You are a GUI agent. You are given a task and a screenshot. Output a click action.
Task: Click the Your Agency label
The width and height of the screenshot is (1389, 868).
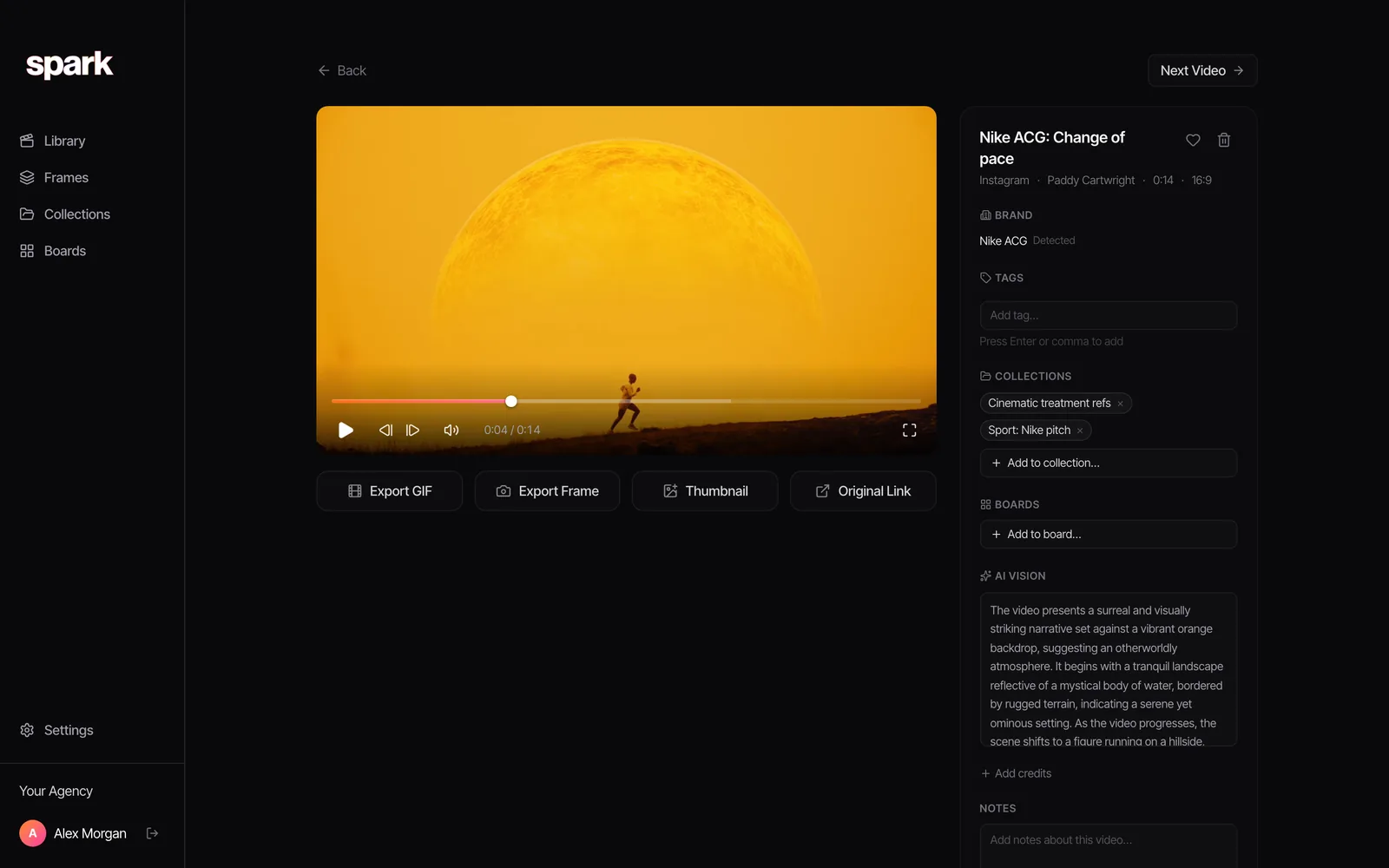56,791
